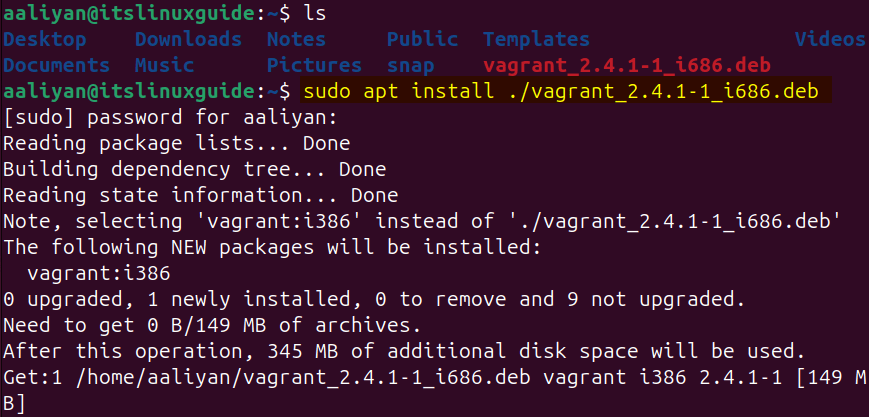The height and width of the screenshot is (417, 869).
Task: Click the Desktop directory in ls output
Action: click(44, 40)
